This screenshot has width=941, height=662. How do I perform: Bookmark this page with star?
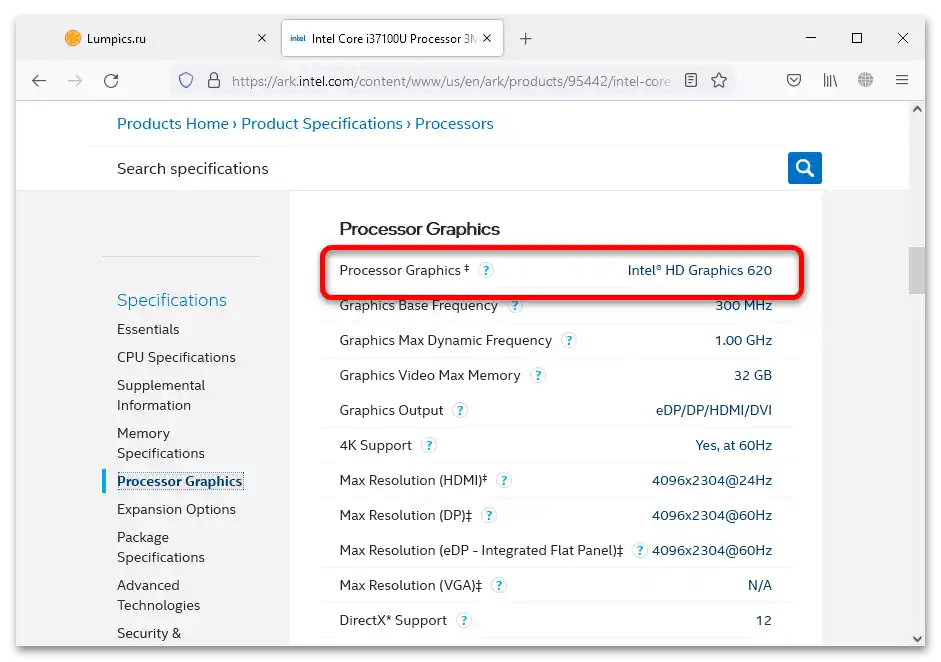[719, 80]
